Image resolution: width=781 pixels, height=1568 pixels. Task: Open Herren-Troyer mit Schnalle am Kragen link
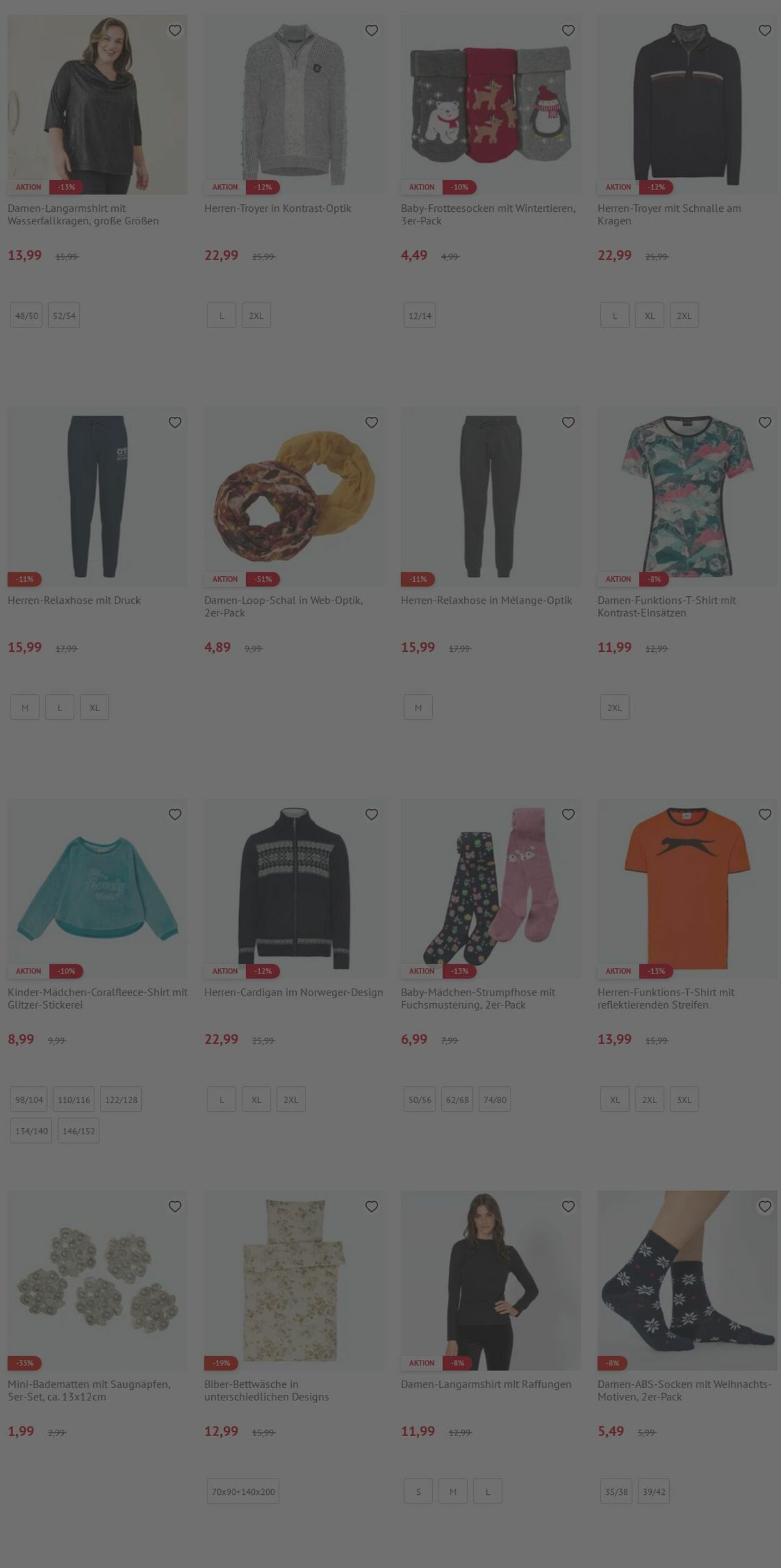click(x=669, y=214)
